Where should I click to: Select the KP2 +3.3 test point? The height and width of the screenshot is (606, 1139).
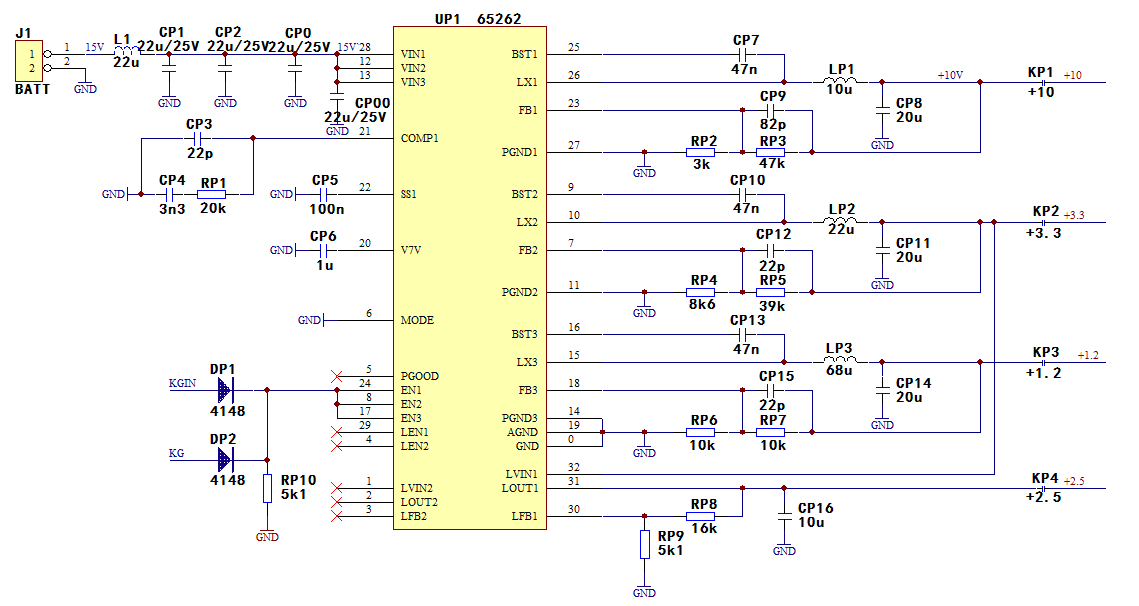point(1043,222)
